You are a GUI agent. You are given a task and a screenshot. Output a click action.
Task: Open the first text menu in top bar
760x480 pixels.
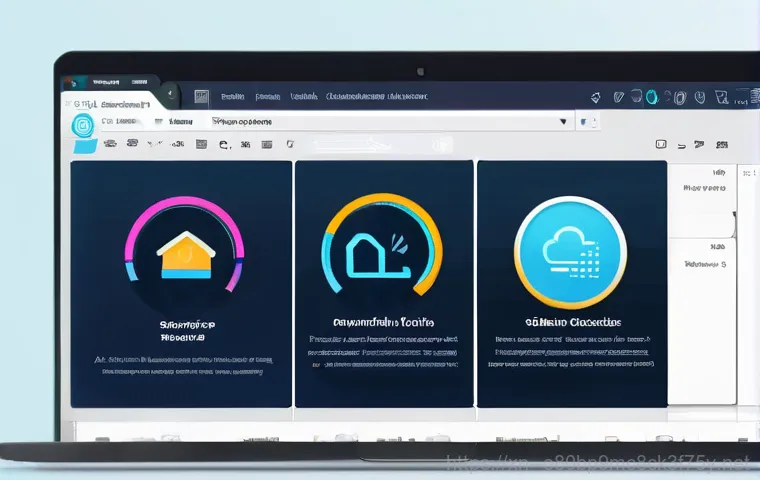[x=232, y=97]
